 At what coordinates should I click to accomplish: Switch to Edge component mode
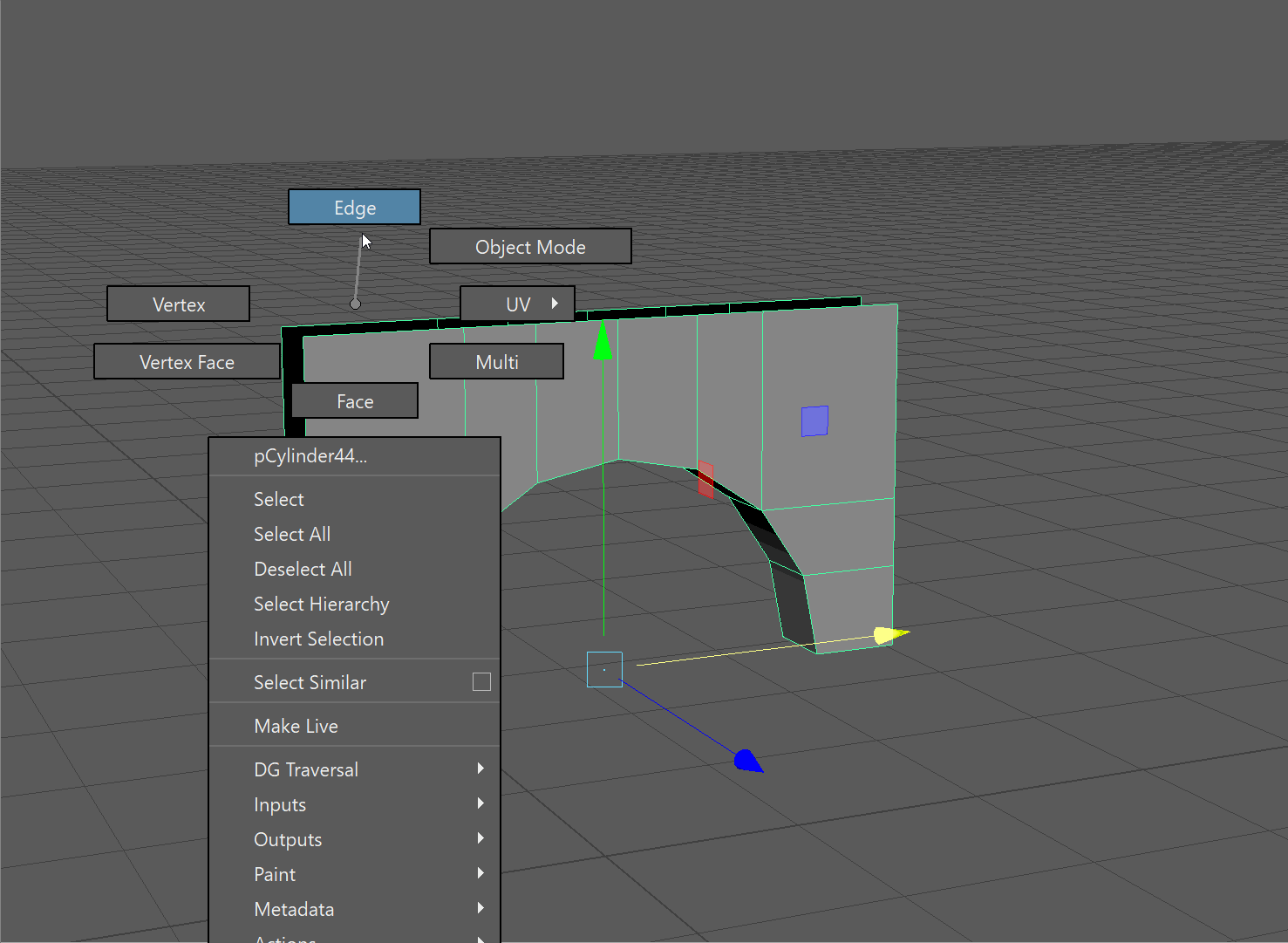pyautogui.click(x=354, y=208)
